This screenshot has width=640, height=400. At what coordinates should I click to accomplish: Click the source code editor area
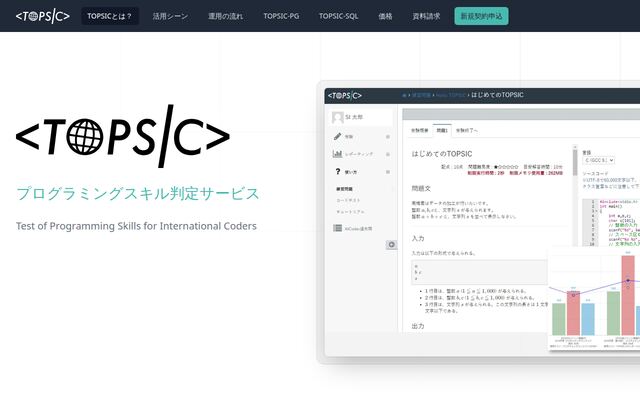[x=611, y=222]
